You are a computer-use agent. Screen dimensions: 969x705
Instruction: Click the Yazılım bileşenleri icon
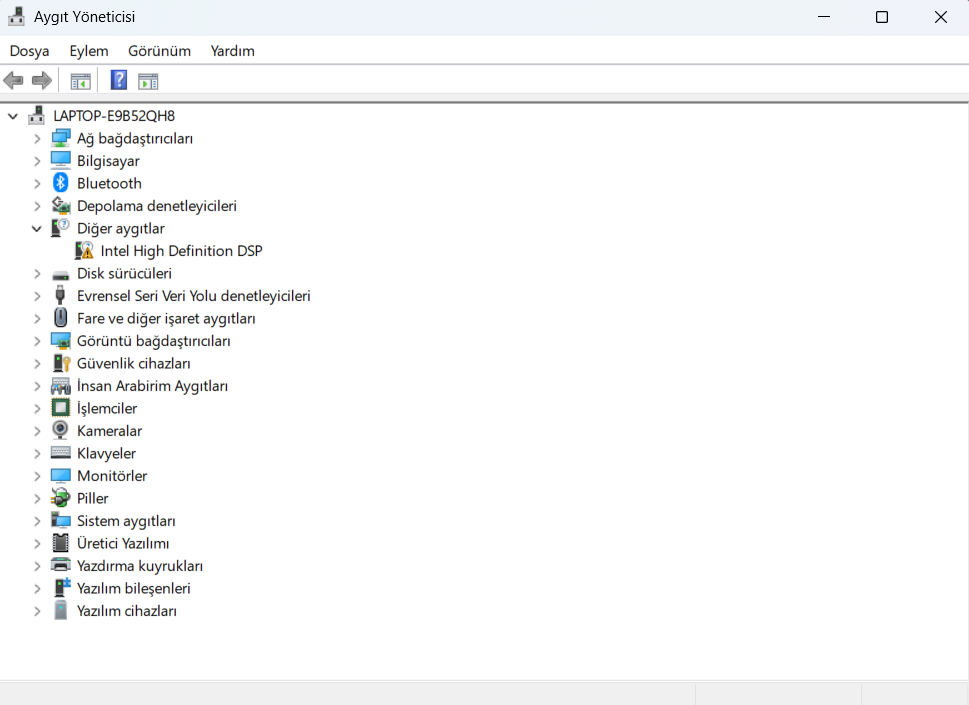pyautogui.click(x=61, y=588)
